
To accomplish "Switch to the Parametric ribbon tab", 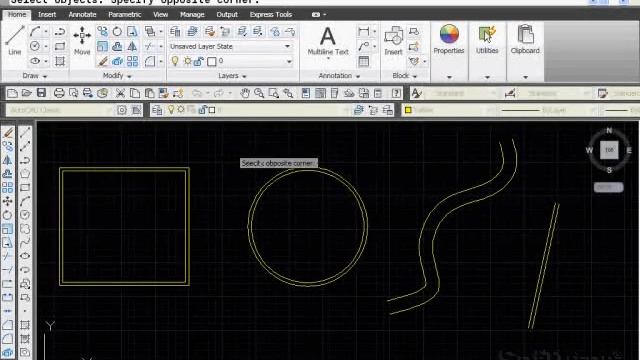I will pos(124,15).
